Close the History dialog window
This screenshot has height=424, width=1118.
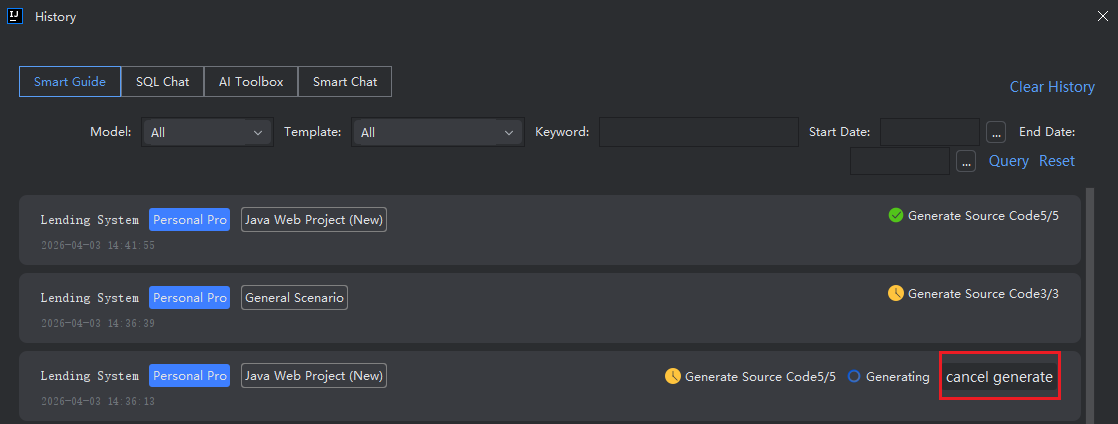pos(1102,16)
